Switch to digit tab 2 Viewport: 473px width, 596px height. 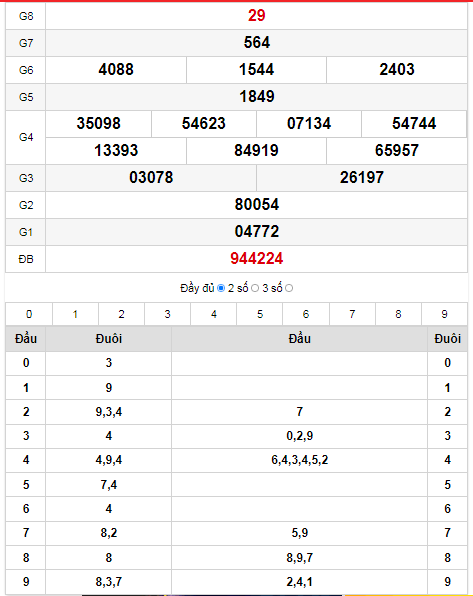point(121,314)
